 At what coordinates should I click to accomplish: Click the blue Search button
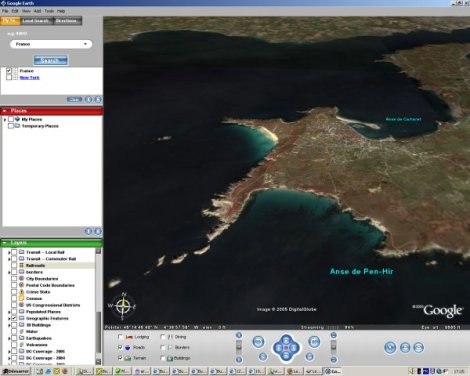tap(51, 60)
